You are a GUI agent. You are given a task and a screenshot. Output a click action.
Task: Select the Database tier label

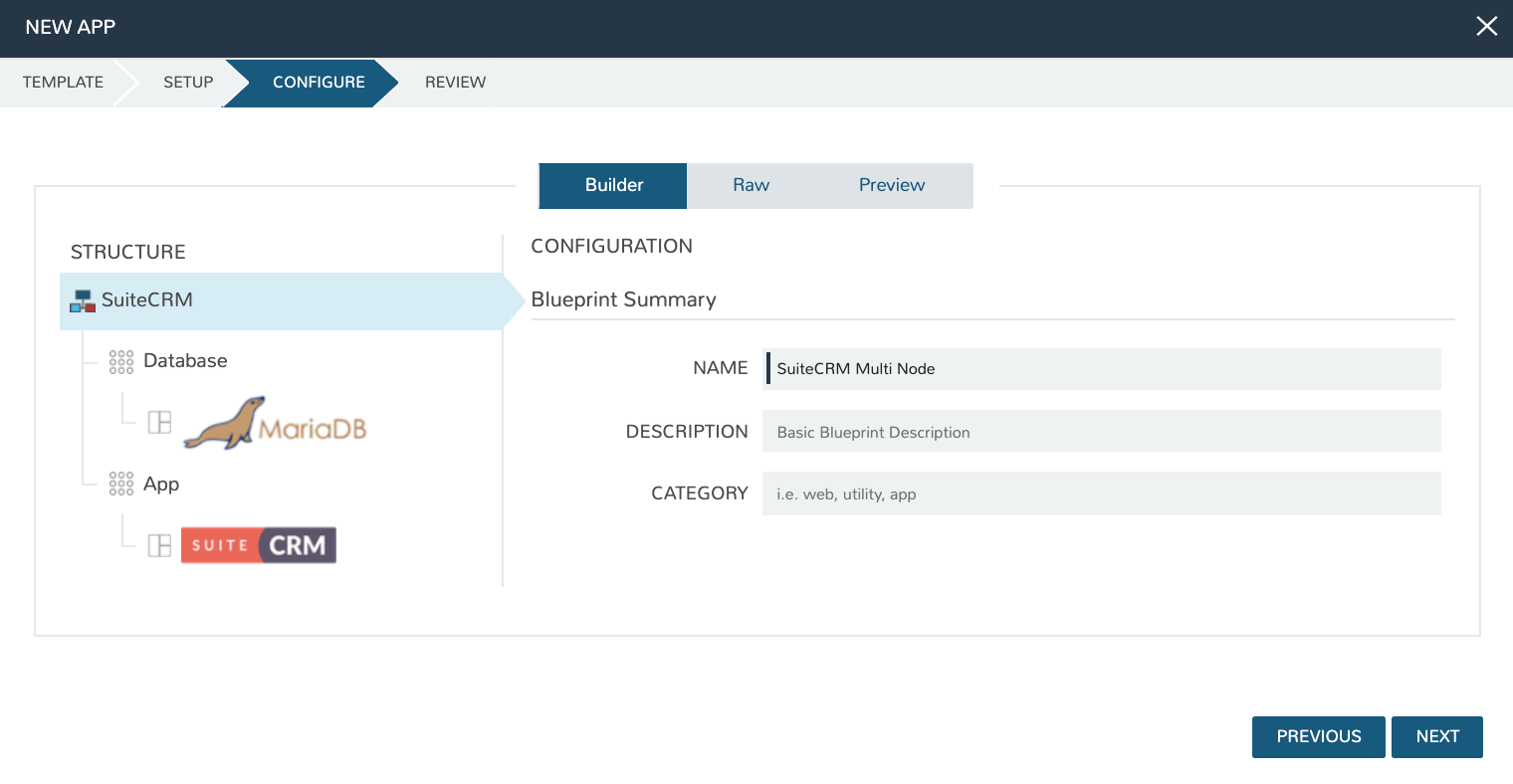coord(185,361)
